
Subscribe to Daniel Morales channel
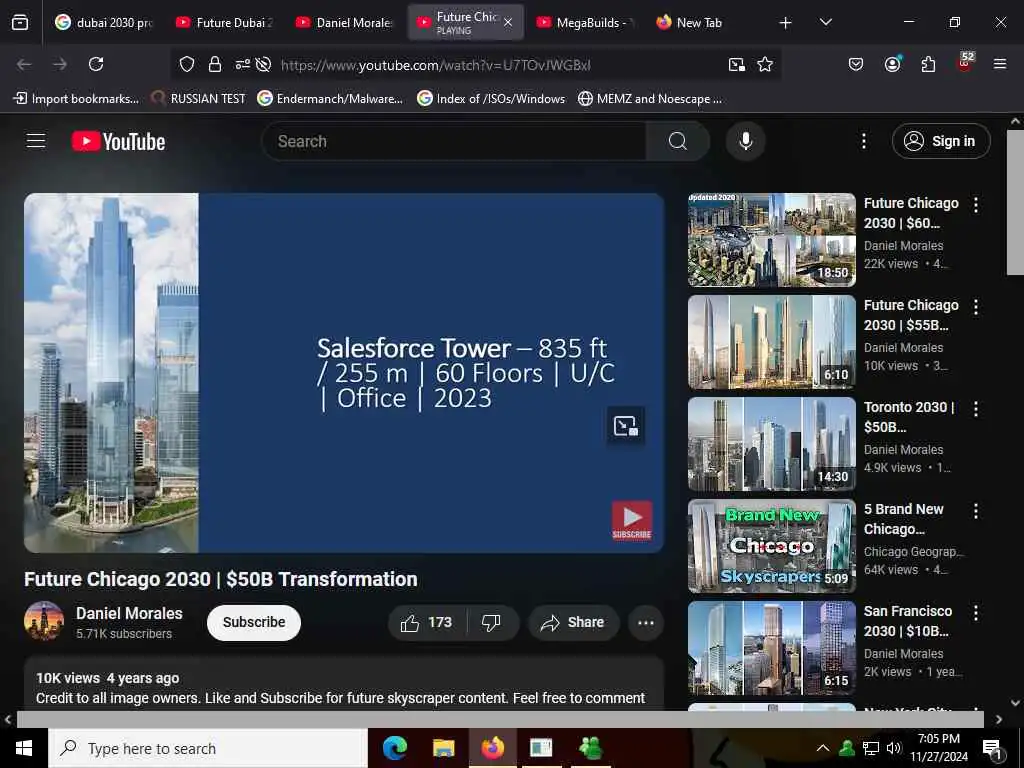[254, 622]
